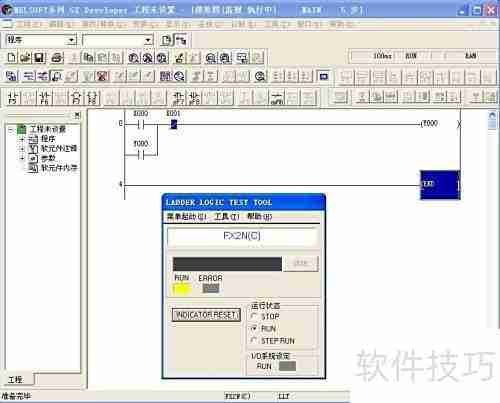Select STOP run state radio button

point(254,316)
